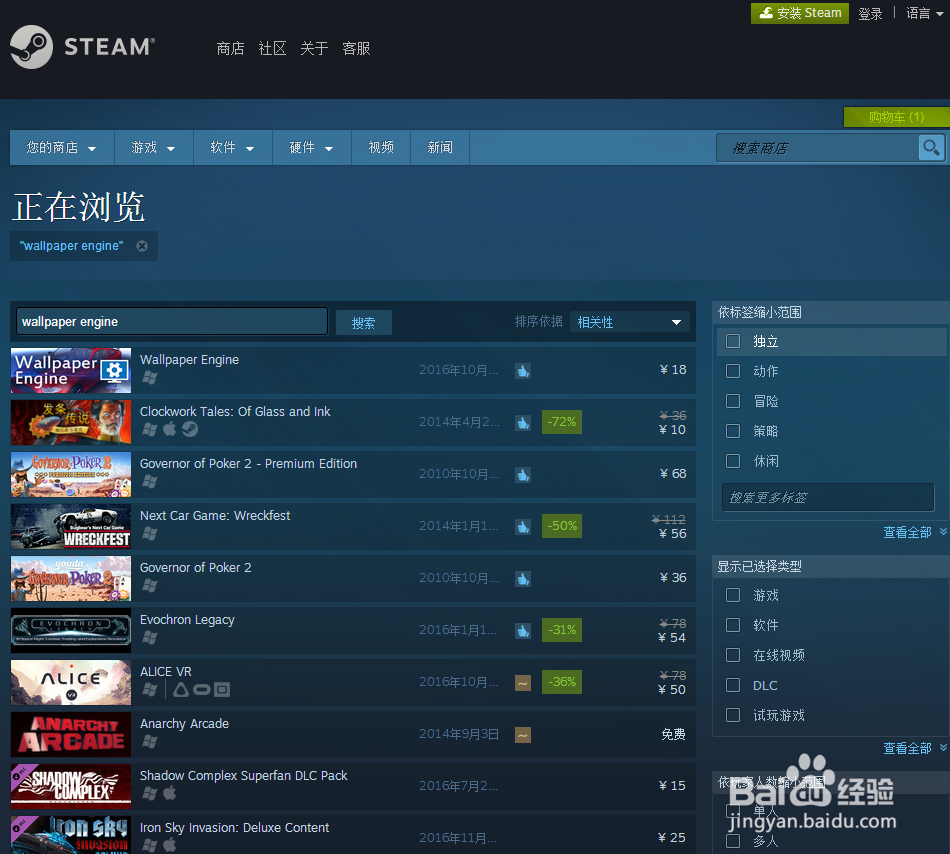The image size is (950, 854).
Task: Open the Governor of Poker 2 title link
Action: tap(196, 568)
